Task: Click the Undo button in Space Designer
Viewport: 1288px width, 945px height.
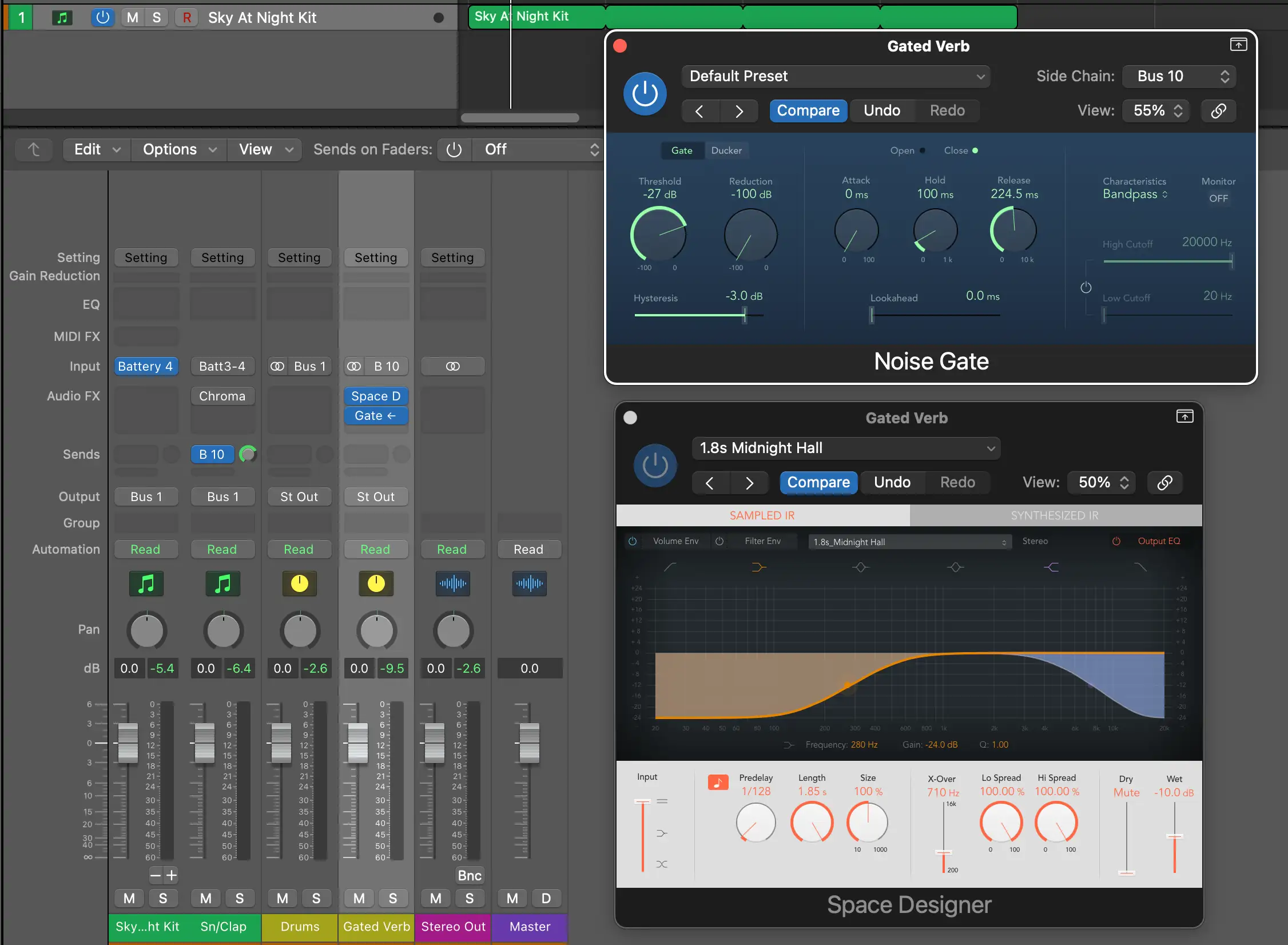Action: (892, 482)
